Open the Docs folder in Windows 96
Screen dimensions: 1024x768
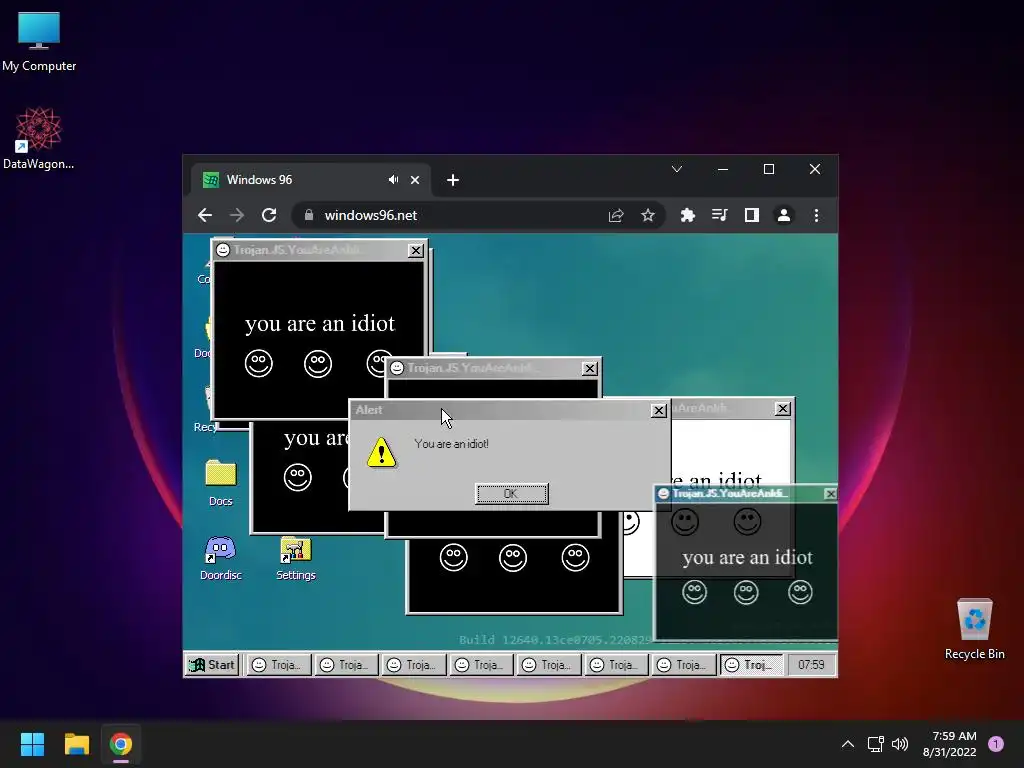(x=221, y=483)
